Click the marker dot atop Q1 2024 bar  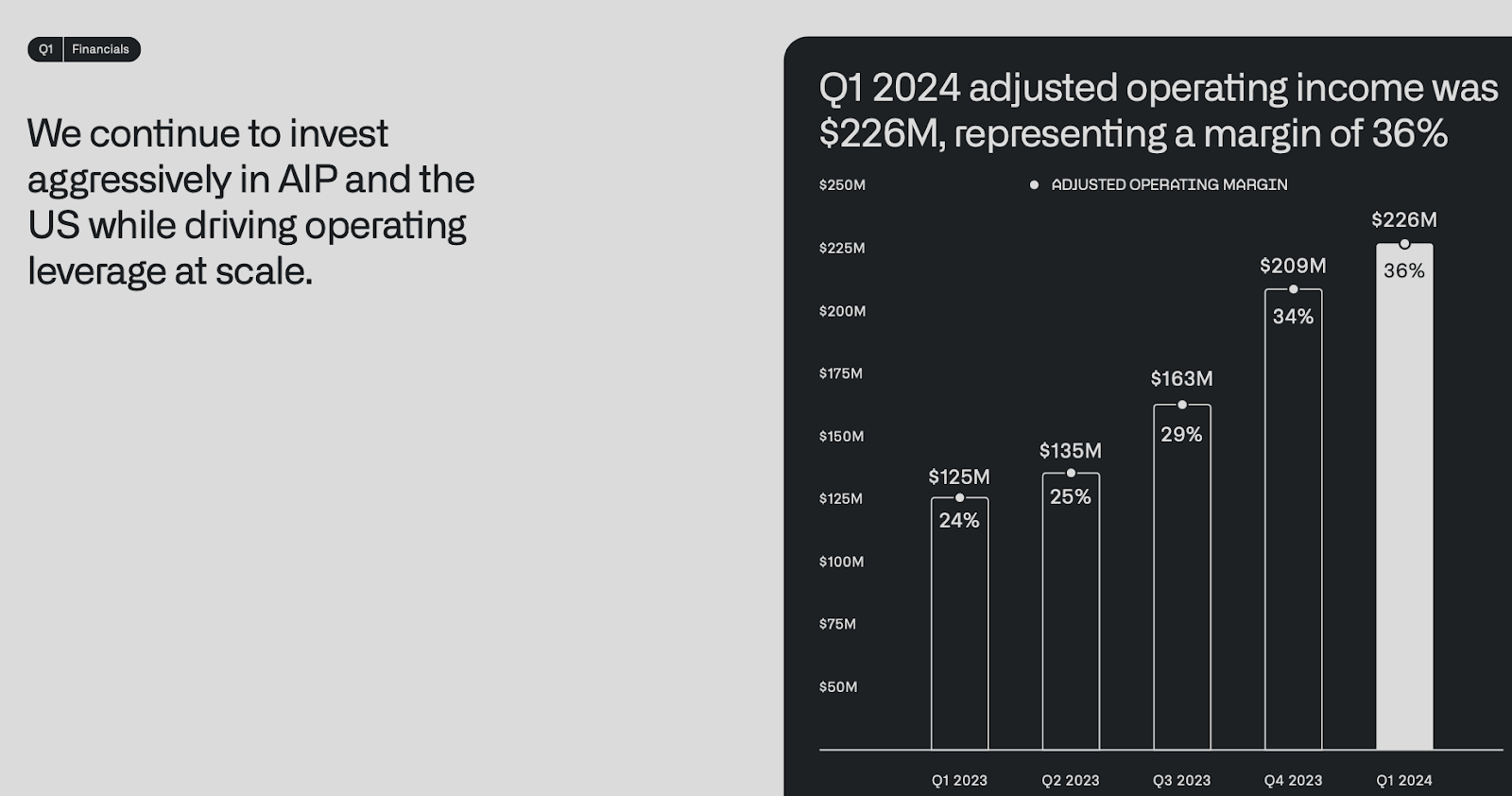coord(1404,244)
